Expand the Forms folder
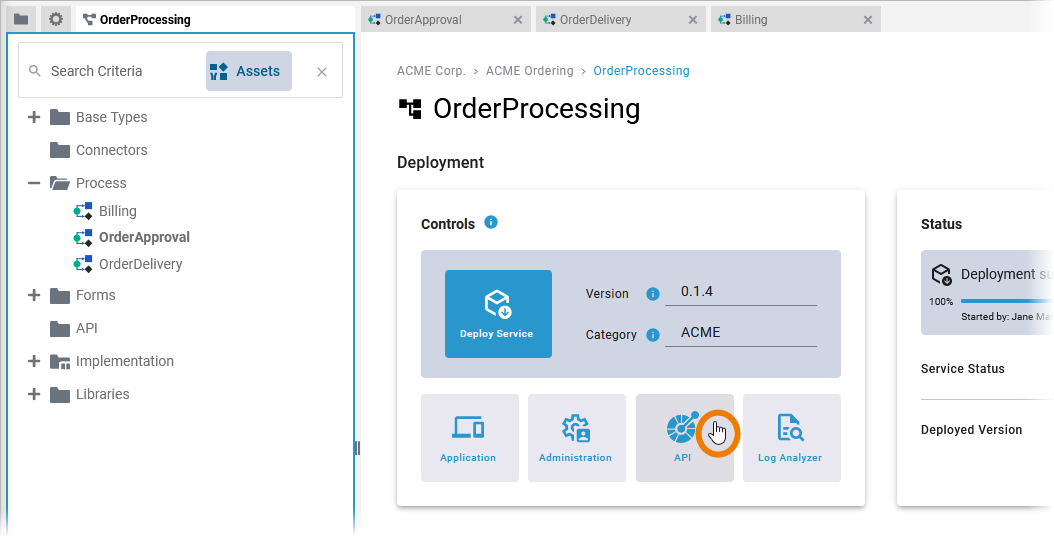Viewport: 1054px width, 537px height. pos(34,295)
